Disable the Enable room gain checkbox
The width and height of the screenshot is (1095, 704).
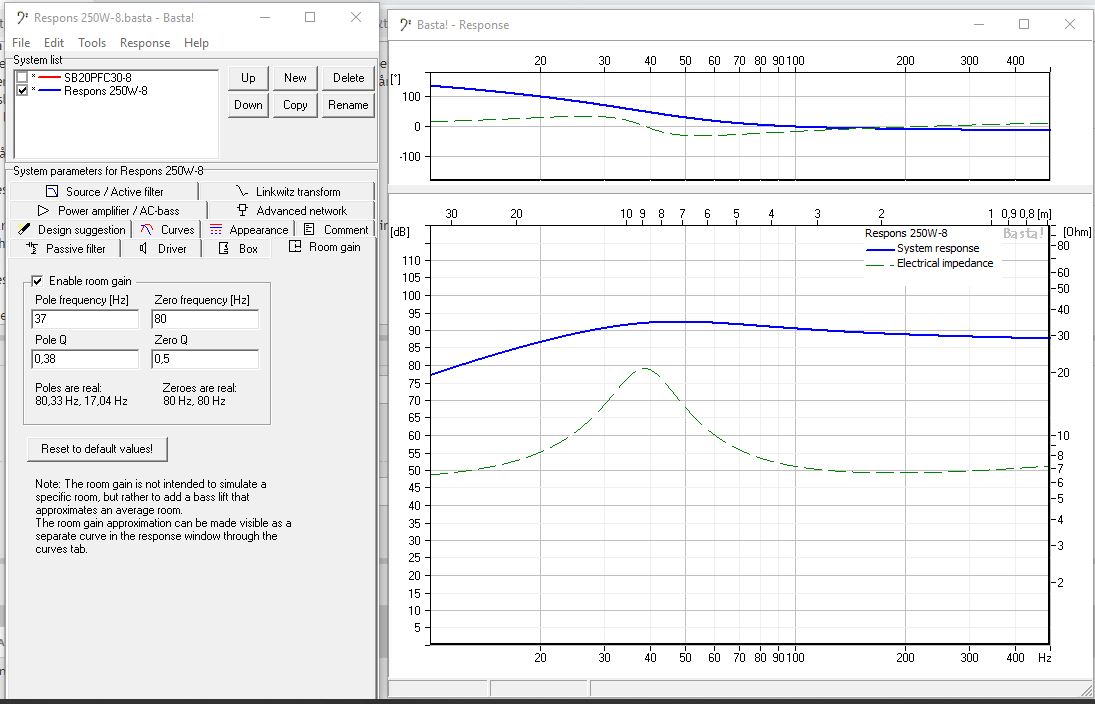tap(38, 281)
